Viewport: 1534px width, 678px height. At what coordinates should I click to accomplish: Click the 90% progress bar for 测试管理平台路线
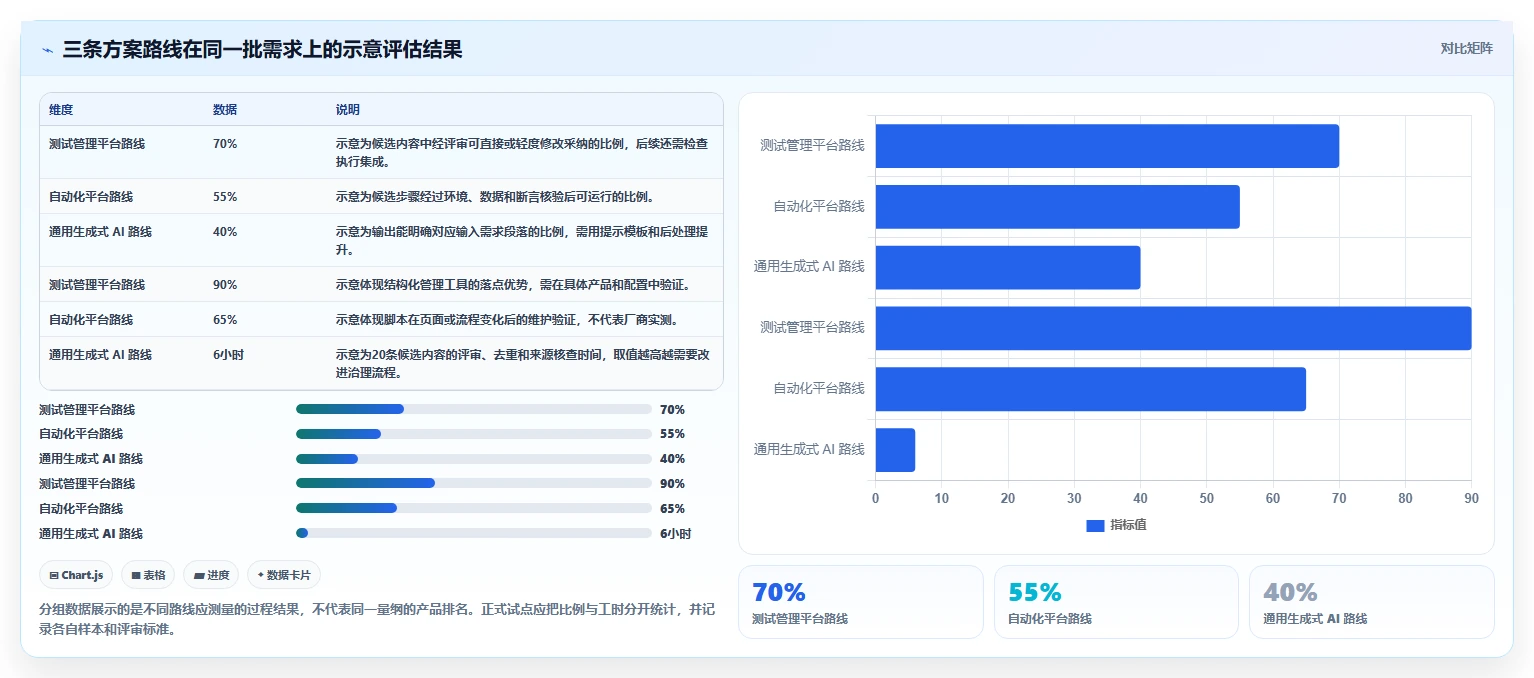click(474, 484)
